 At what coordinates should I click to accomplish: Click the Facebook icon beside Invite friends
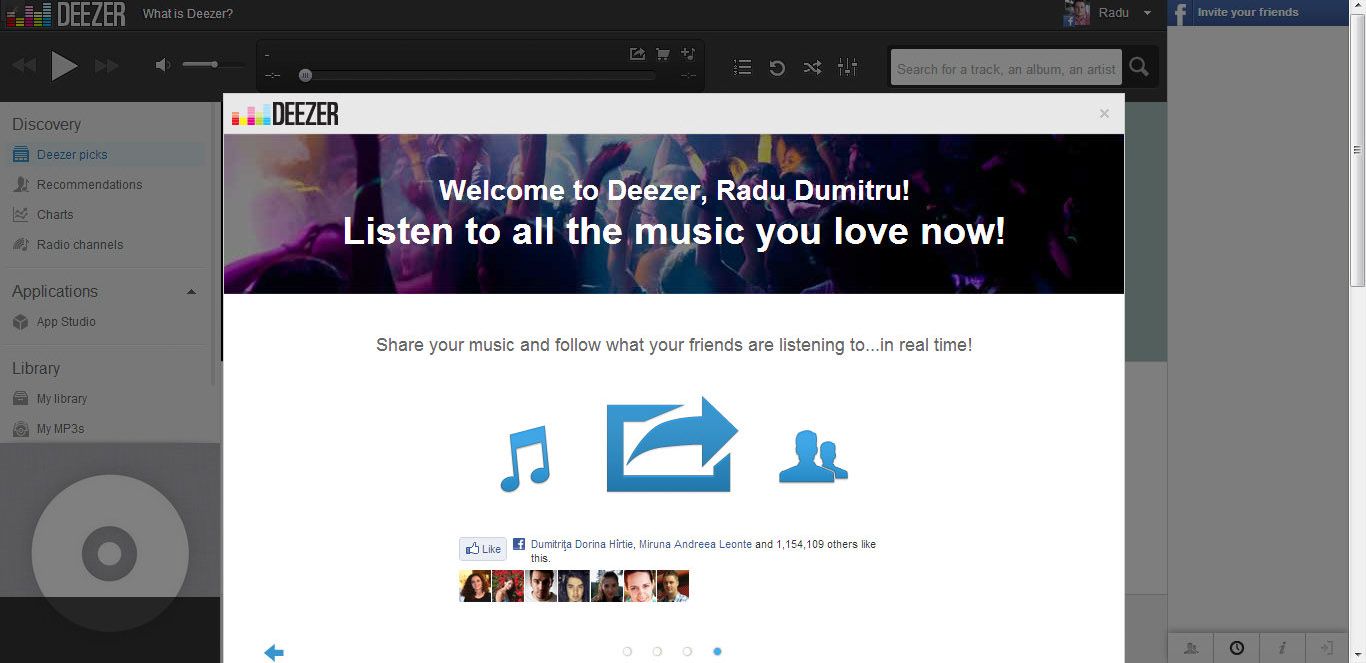(1180, 13)
